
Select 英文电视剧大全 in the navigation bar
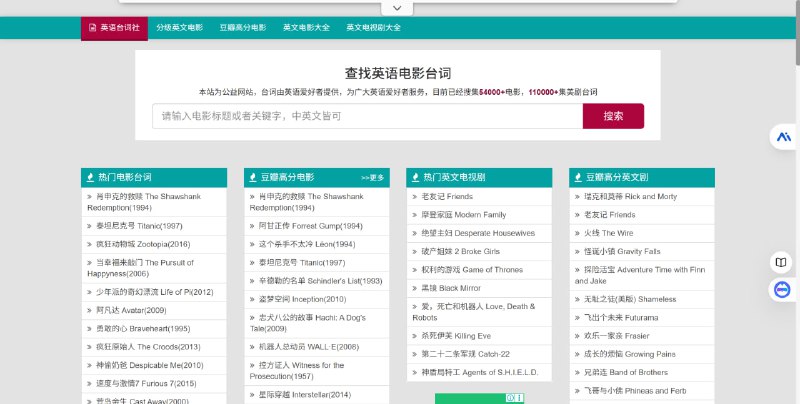[373, 28]
